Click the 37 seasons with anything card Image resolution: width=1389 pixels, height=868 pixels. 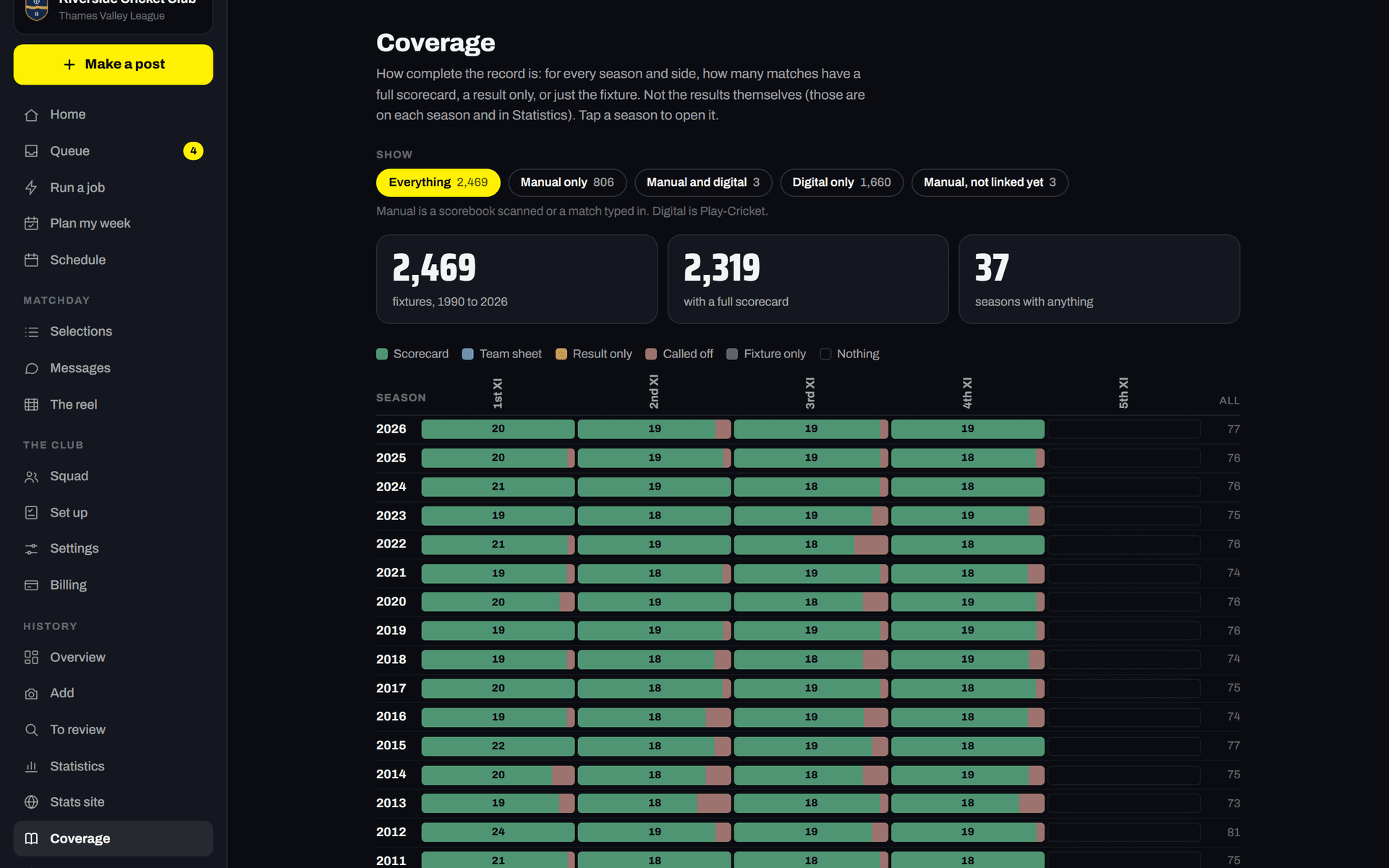(1099, 279)
